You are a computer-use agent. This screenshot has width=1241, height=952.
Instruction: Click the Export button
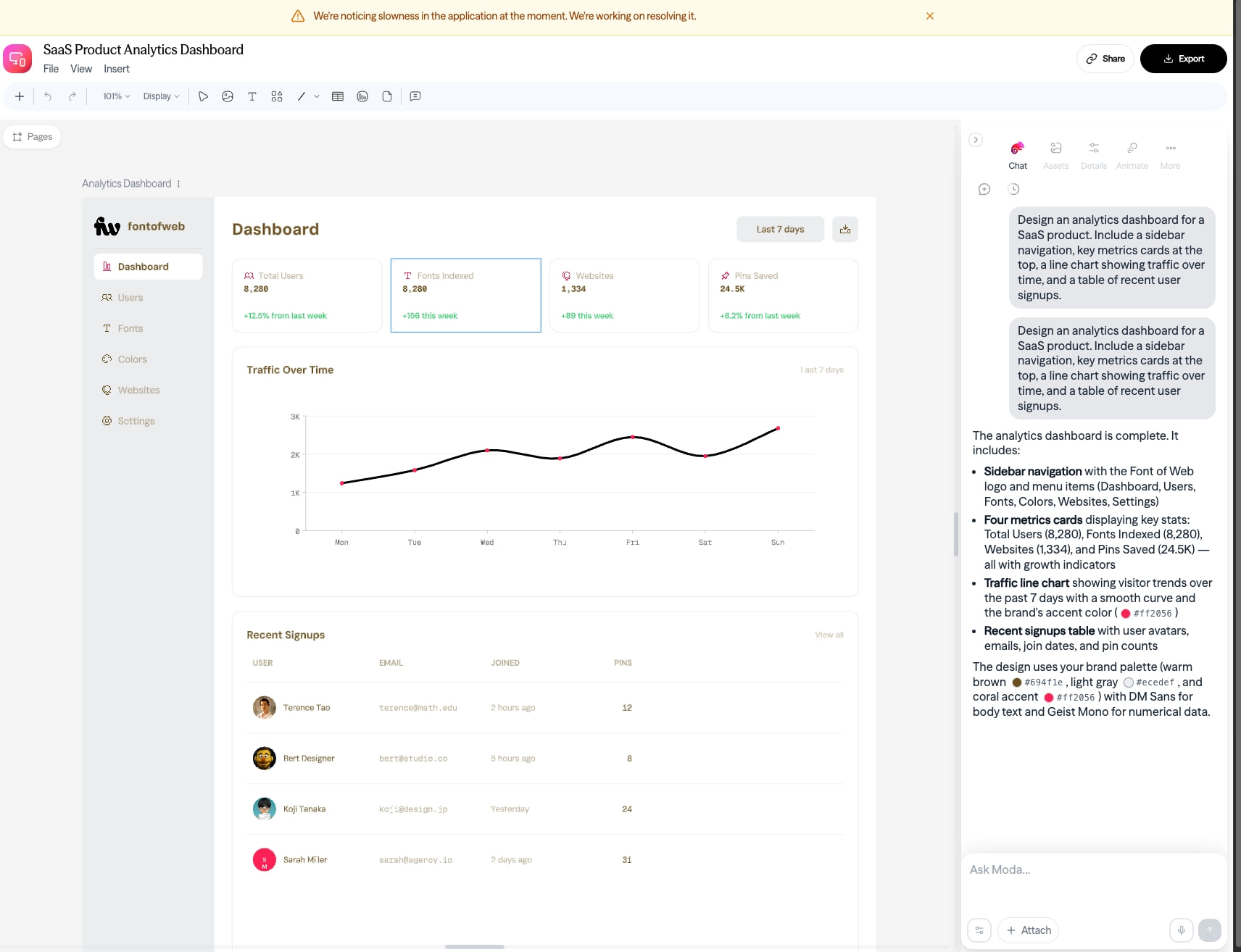pos(1183,59)
